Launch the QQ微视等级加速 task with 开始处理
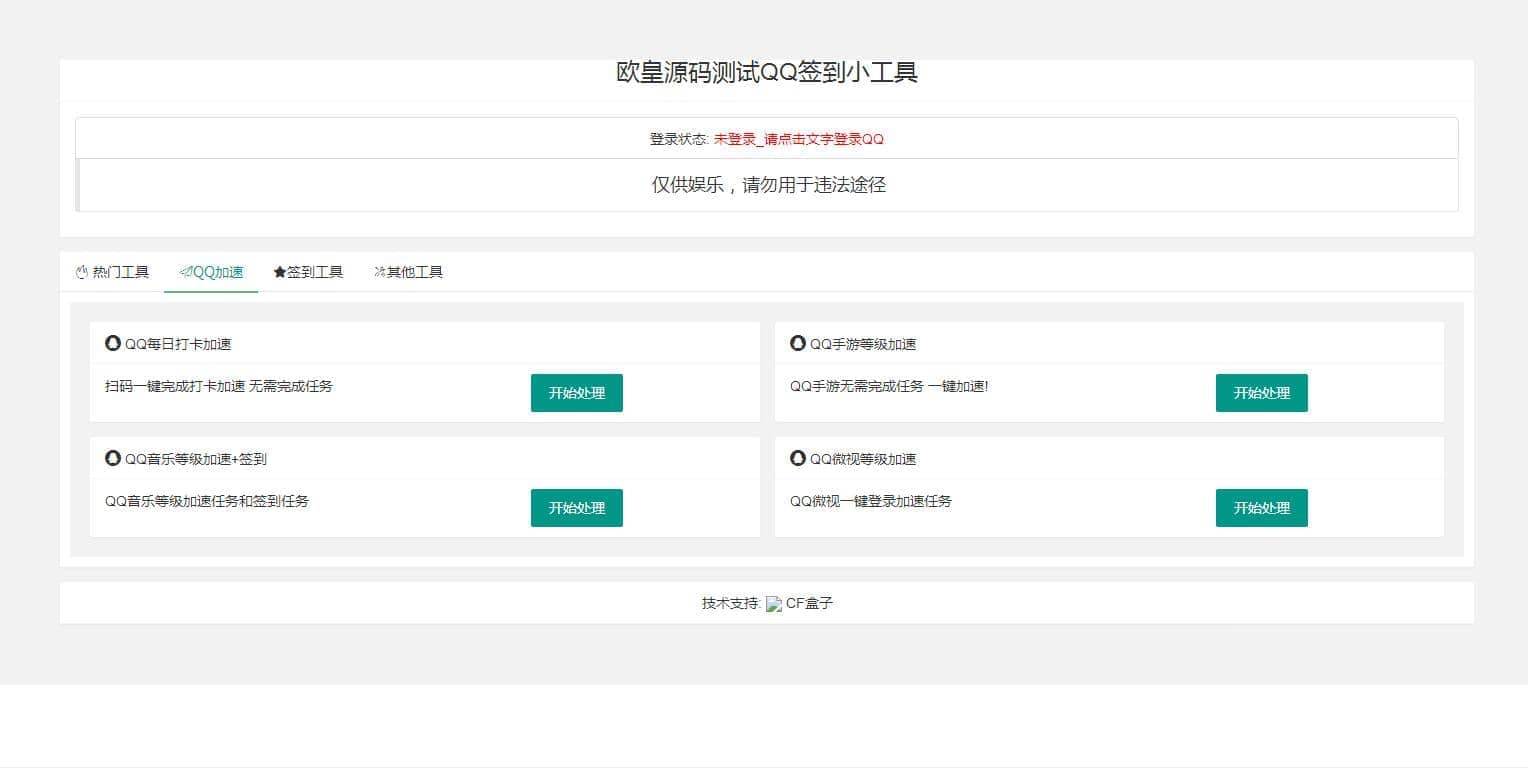Viewport: 1528px width, 768px height. click(x=1261, y=508)
